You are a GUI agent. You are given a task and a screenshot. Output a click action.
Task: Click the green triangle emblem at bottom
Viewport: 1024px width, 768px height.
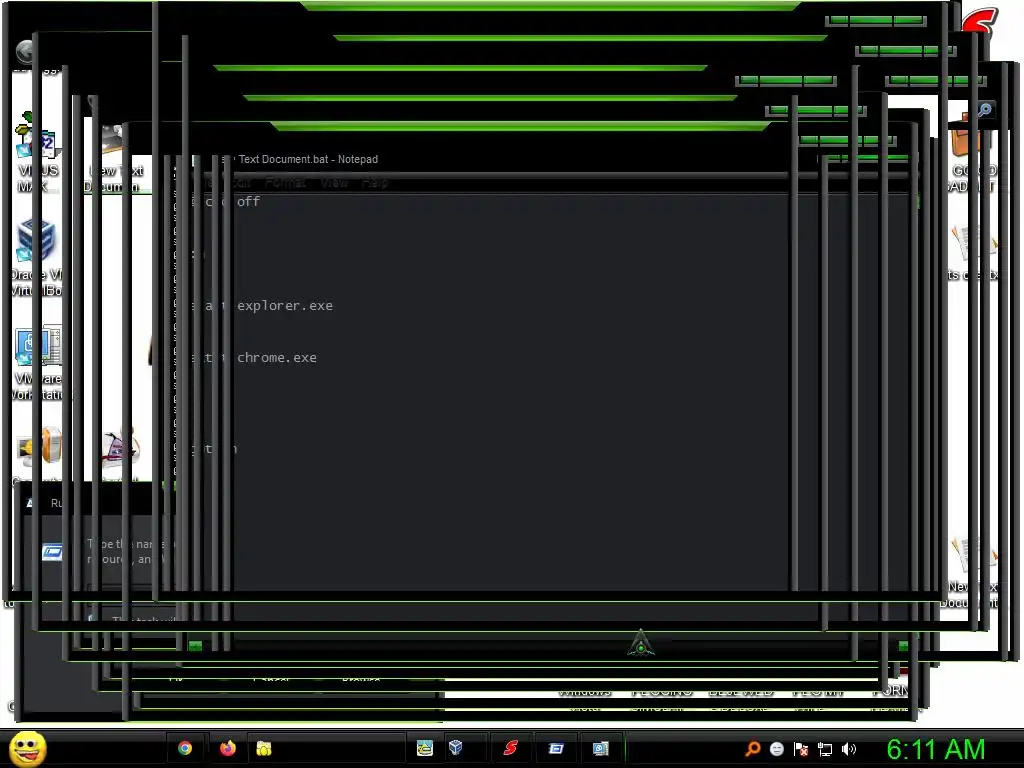pyautogui.click(x=641, y=643)
